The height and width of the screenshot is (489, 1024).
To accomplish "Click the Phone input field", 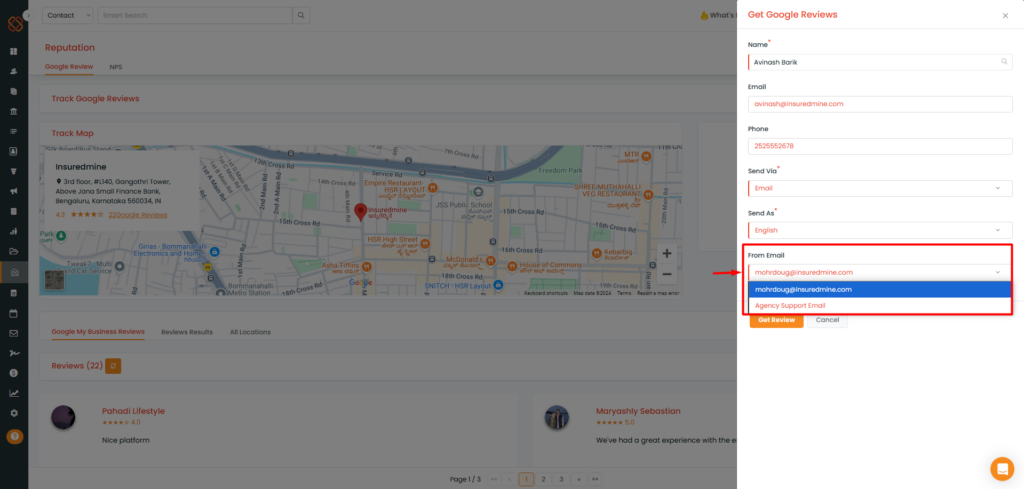I will click(880, 146).
